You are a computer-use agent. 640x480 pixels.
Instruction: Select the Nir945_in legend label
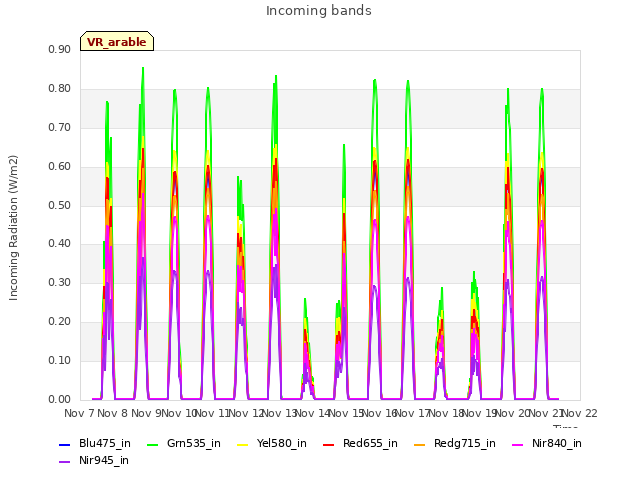point(104,461)
